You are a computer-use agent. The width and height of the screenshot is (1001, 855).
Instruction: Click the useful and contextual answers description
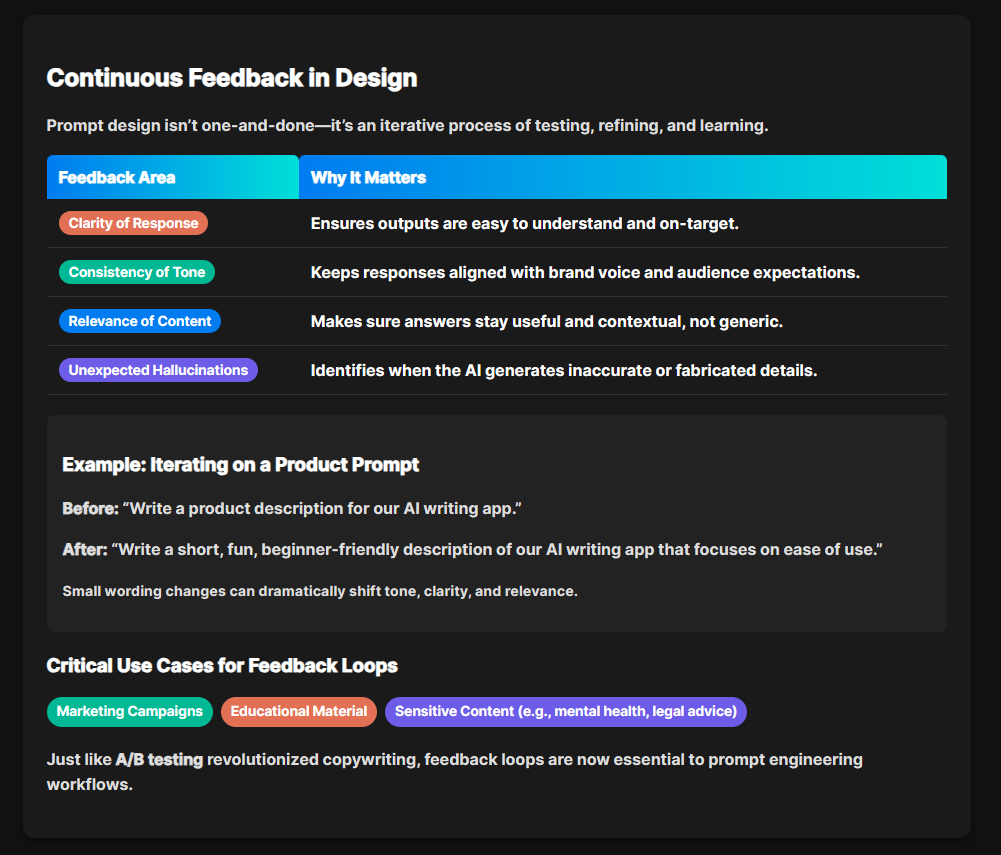tap(546, 322)
